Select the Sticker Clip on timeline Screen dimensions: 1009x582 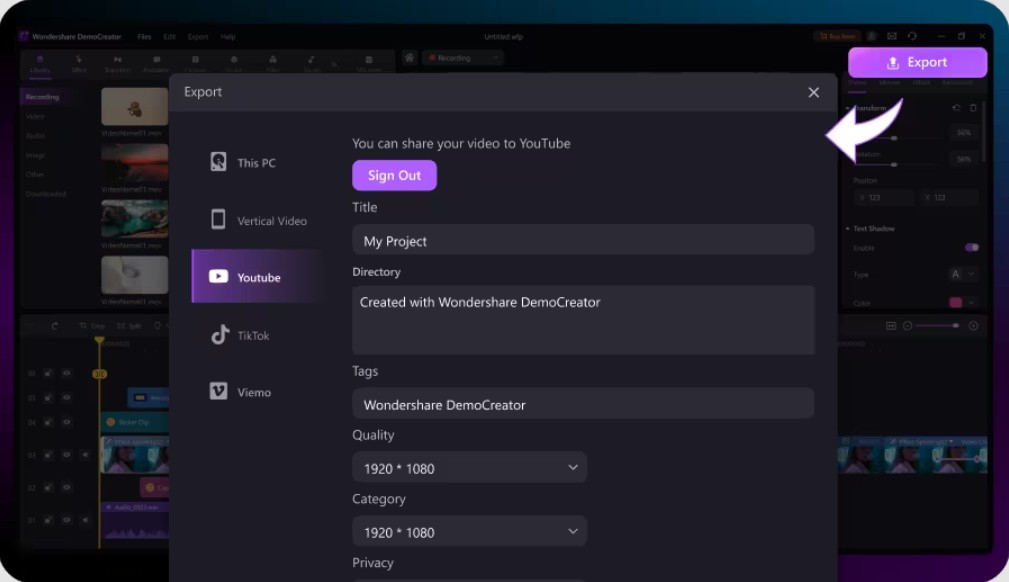(x=134, y=422)
